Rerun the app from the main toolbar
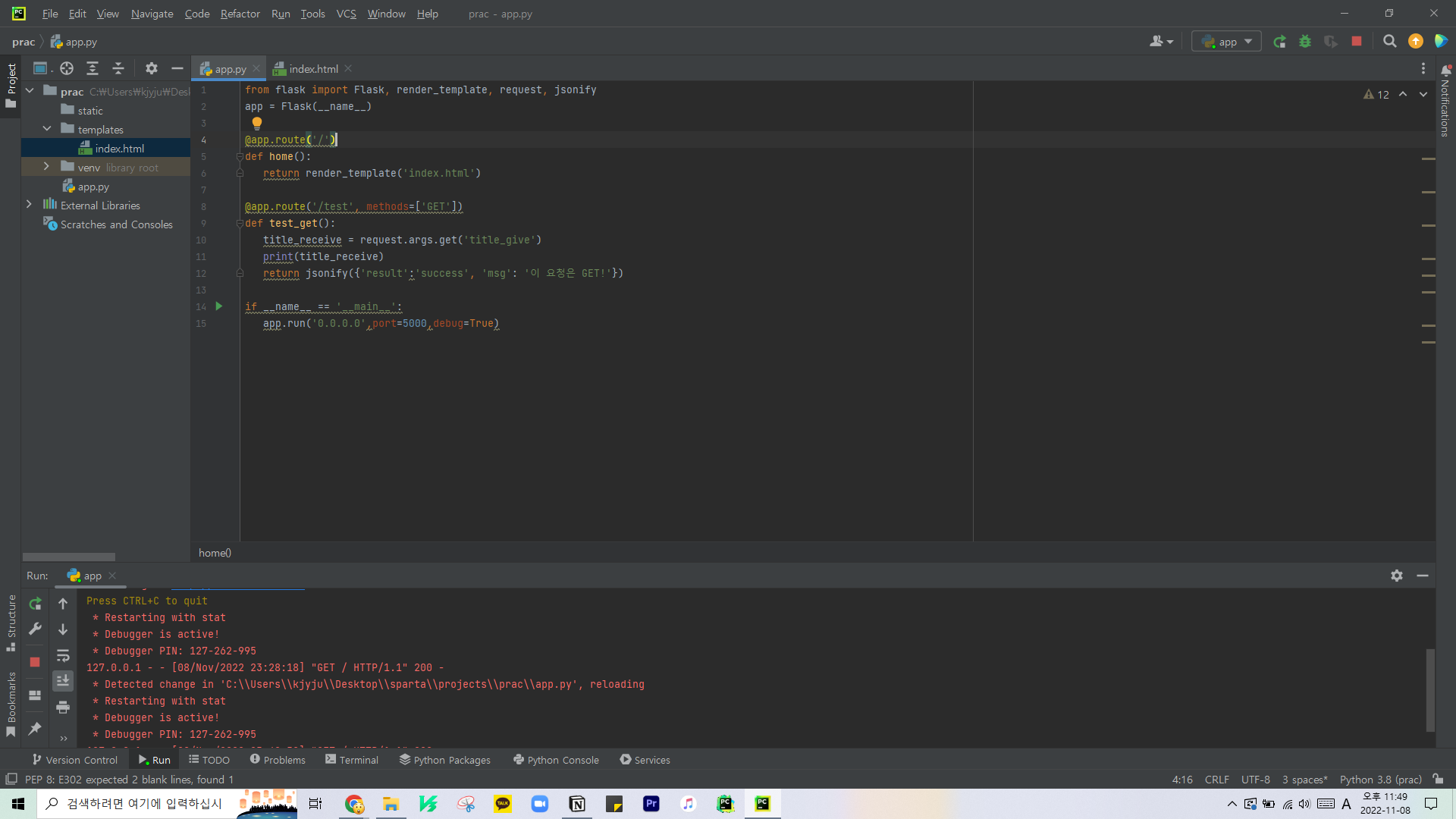The height and width of the screenshot is (819, 1456). coord(1279,42)
